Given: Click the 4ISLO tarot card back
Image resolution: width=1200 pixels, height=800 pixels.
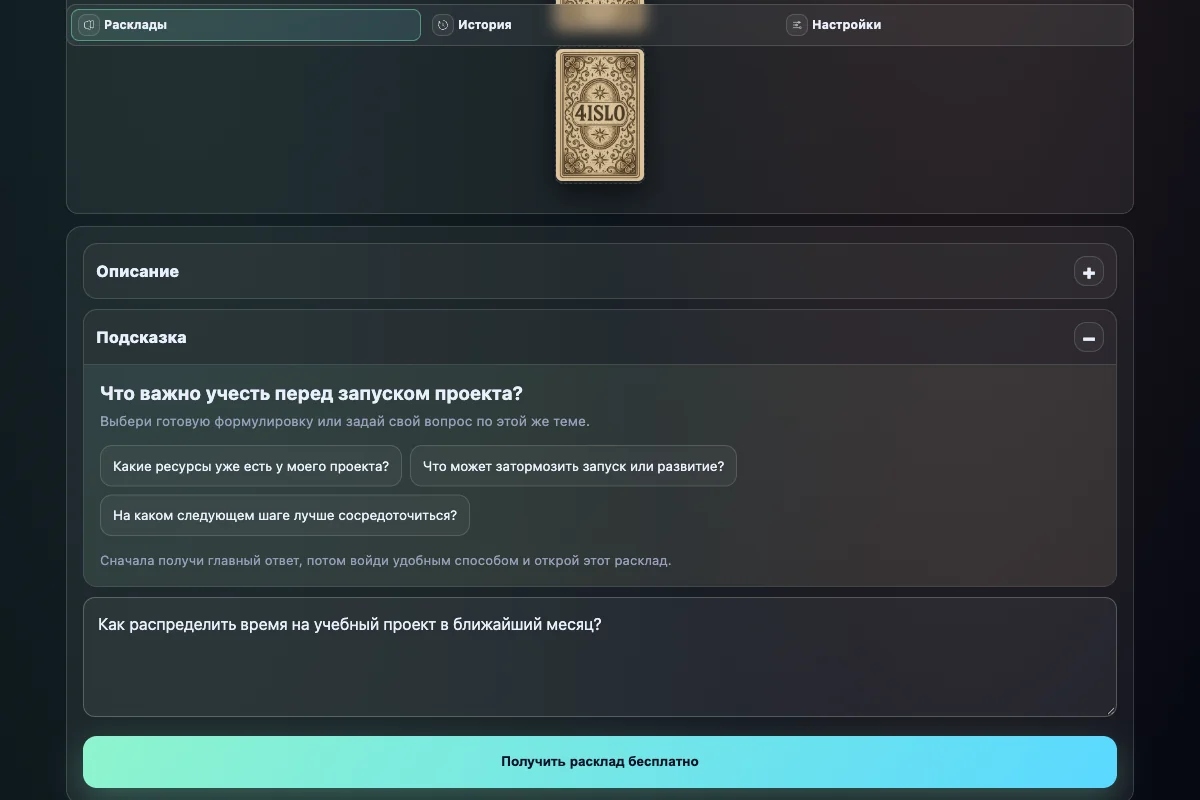Looking at the screenshot, I should tap(600, 115).
